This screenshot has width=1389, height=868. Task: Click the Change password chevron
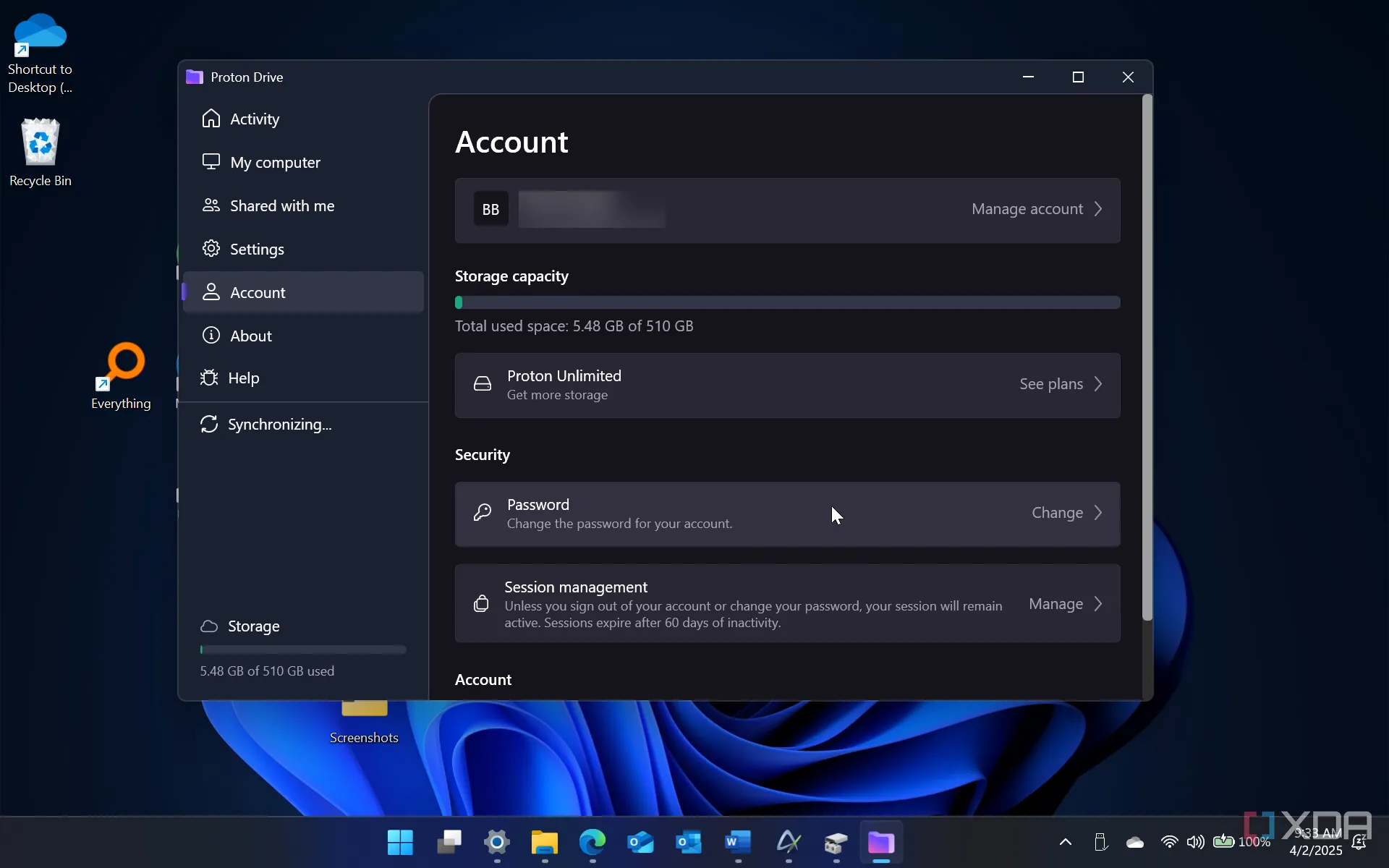point(1098,513)
